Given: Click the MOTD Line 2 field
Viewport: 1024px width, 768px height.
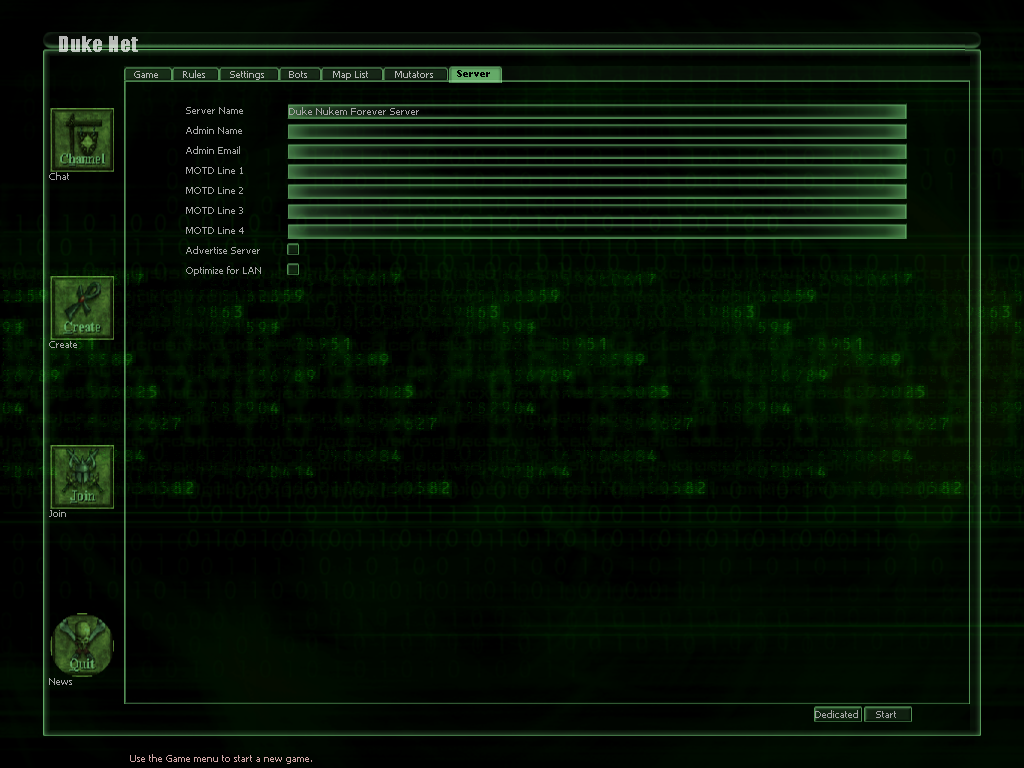Looking at the screenshot, I should tap(597, 191).
